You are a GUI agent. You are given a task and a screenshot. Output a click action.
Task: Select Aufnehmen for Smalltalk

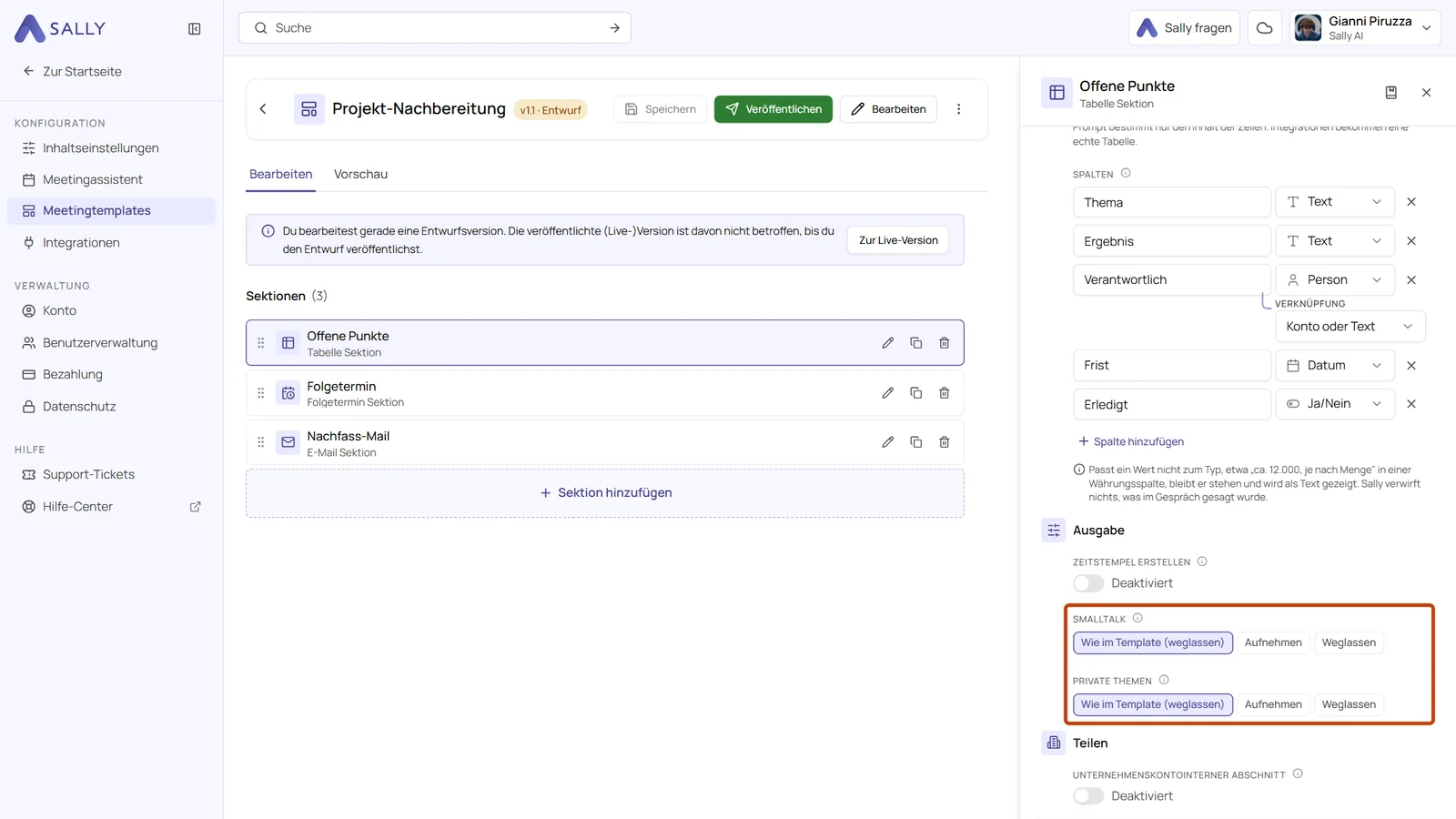click(x=1273, y=642)
